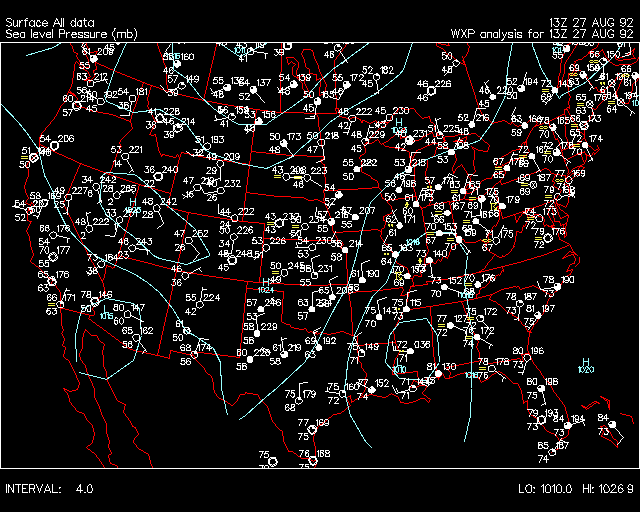Viewport: 640px width, 512px height.
Task: Click the 'Surface All data' title text
Action: [50, 20]
